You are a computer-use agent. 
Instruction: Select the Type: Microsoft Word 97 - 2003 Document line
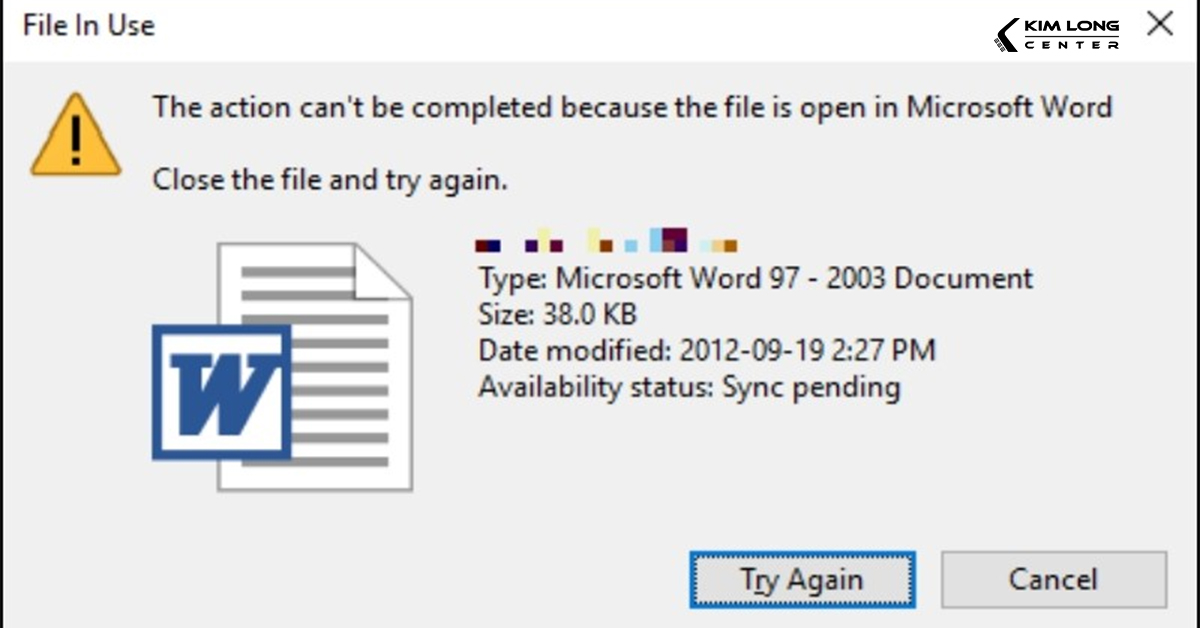[755, 278]
